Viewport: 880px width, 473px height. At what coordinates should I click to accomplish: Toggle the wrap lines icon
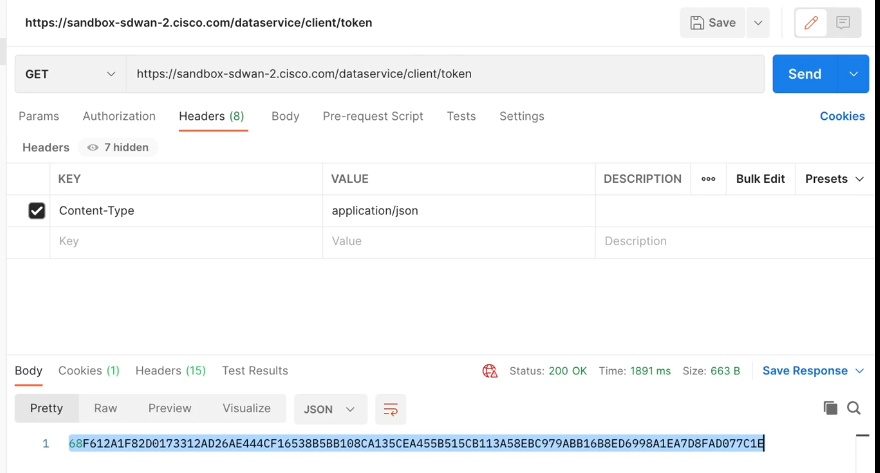[391, 410]
